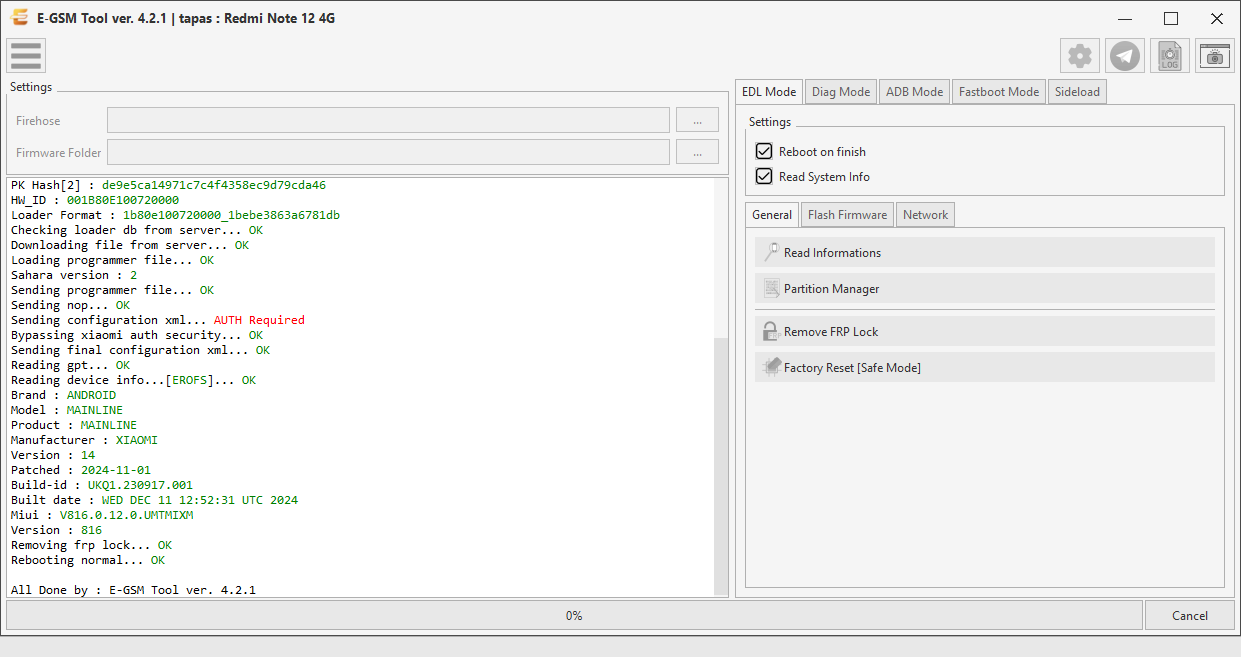Viewport: 1241px width, 657px height.
Task: Switch to the EDL Mode tab
Action: (x=769, y=91)
